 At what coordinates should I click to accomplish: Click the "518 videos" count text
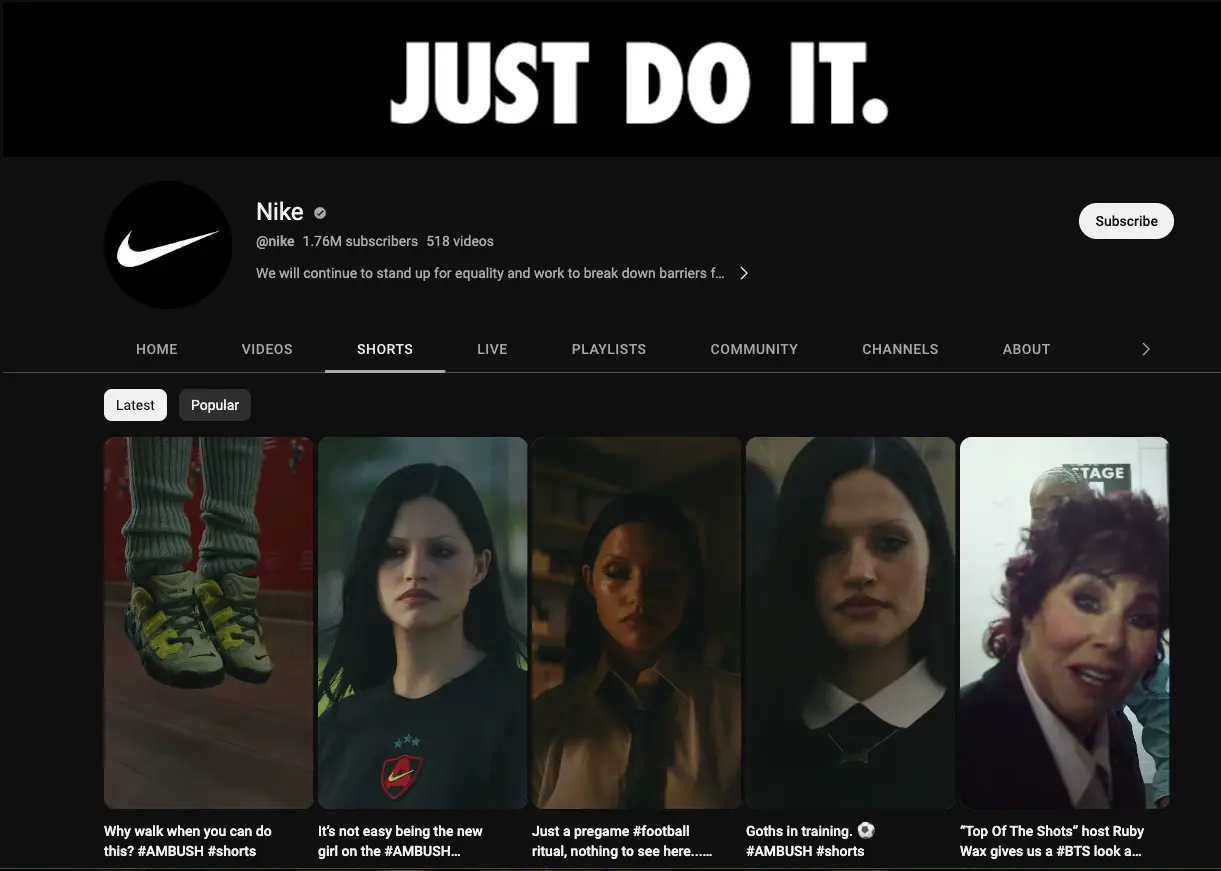tap(460, 241)
